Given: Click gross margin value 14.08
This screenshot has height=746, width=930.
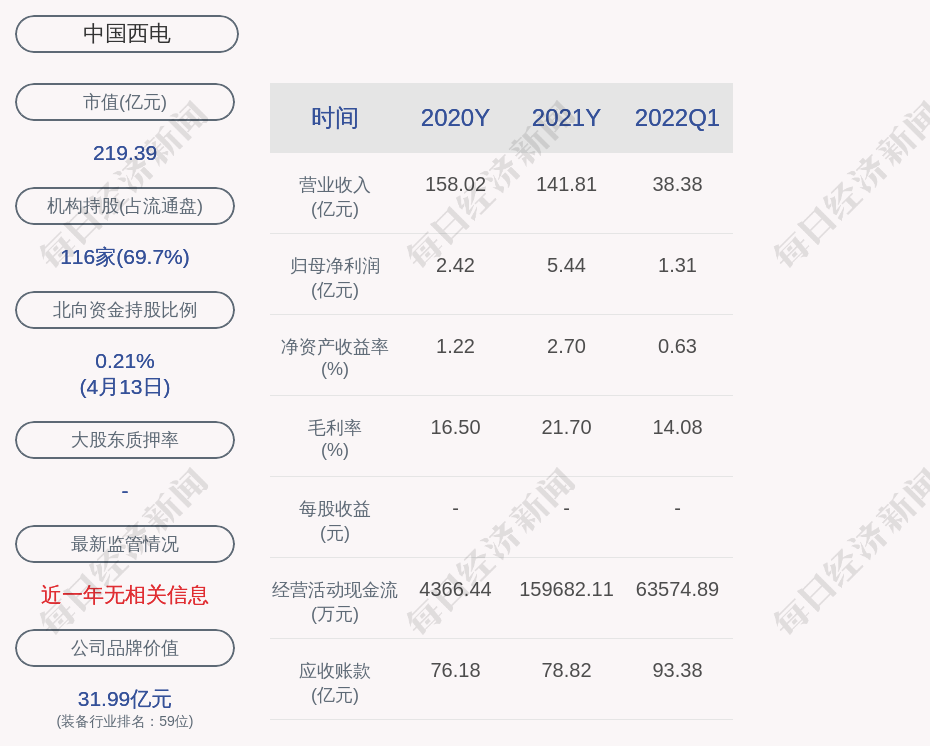Looking at the screenshot, I should 677,428.
